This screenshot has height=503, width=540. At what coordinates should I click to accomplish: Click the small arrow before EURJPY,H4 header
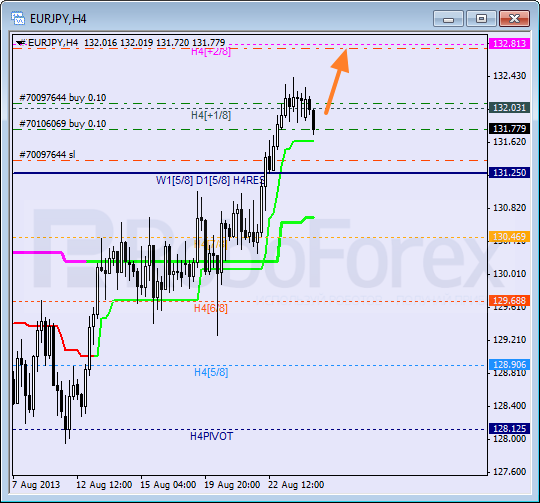(x=21, y=43)
